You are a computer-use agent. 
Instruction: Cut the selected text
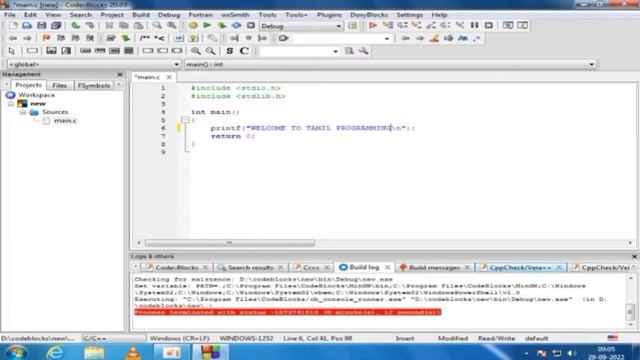click(109, 26)
